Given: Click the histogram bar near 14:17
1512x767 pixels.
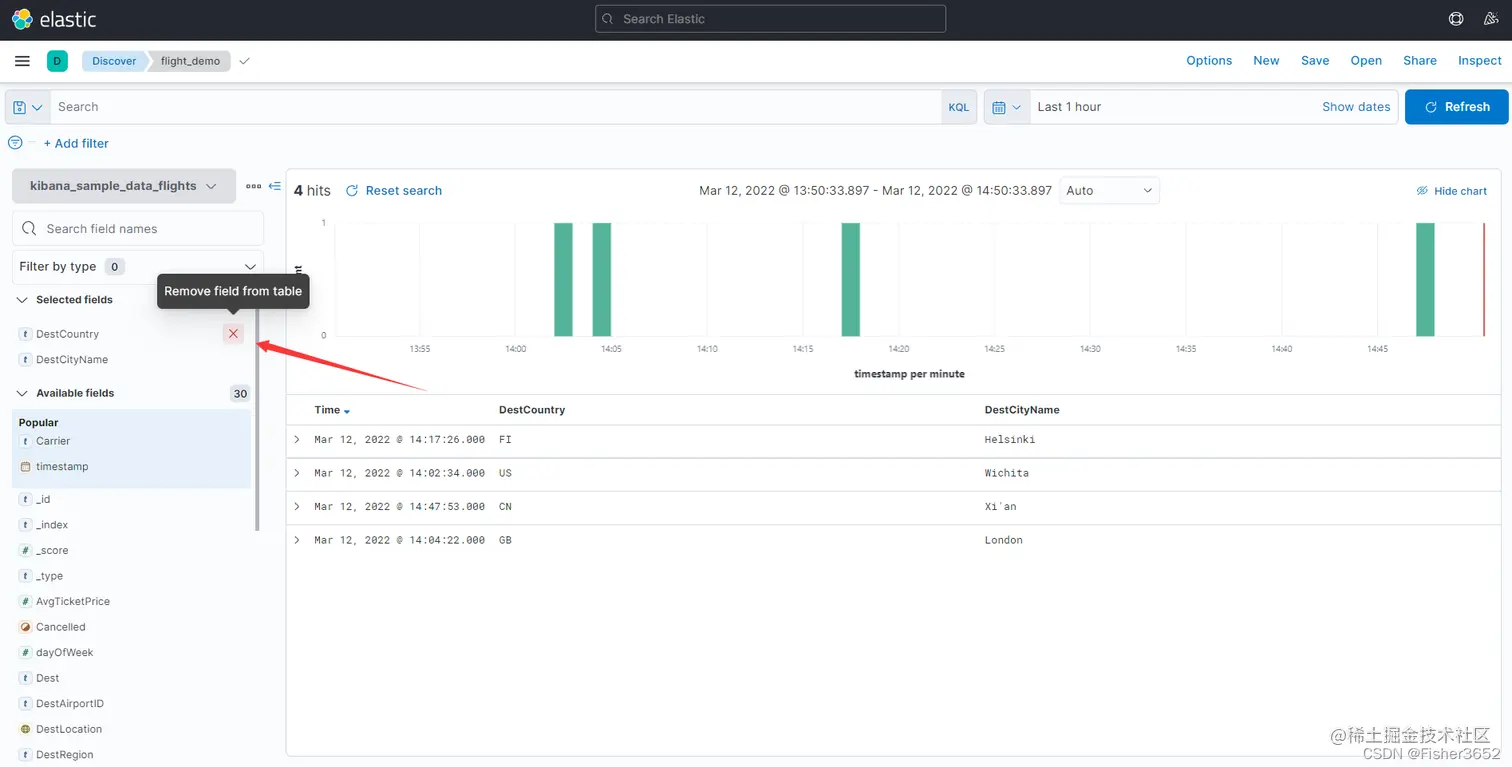Looking at the screenshot, I should tap(850, 279).
